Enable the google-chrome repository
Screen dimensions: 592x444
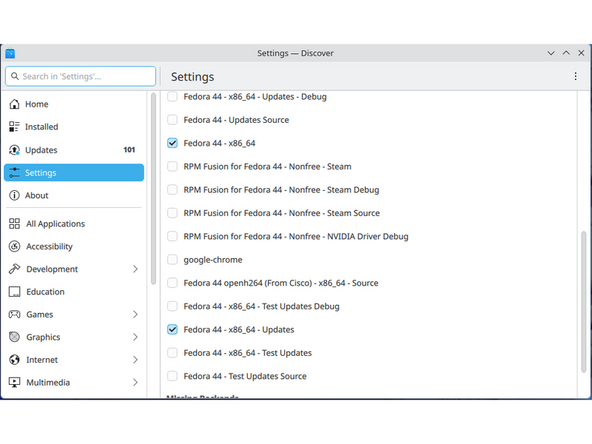(172, 260)
